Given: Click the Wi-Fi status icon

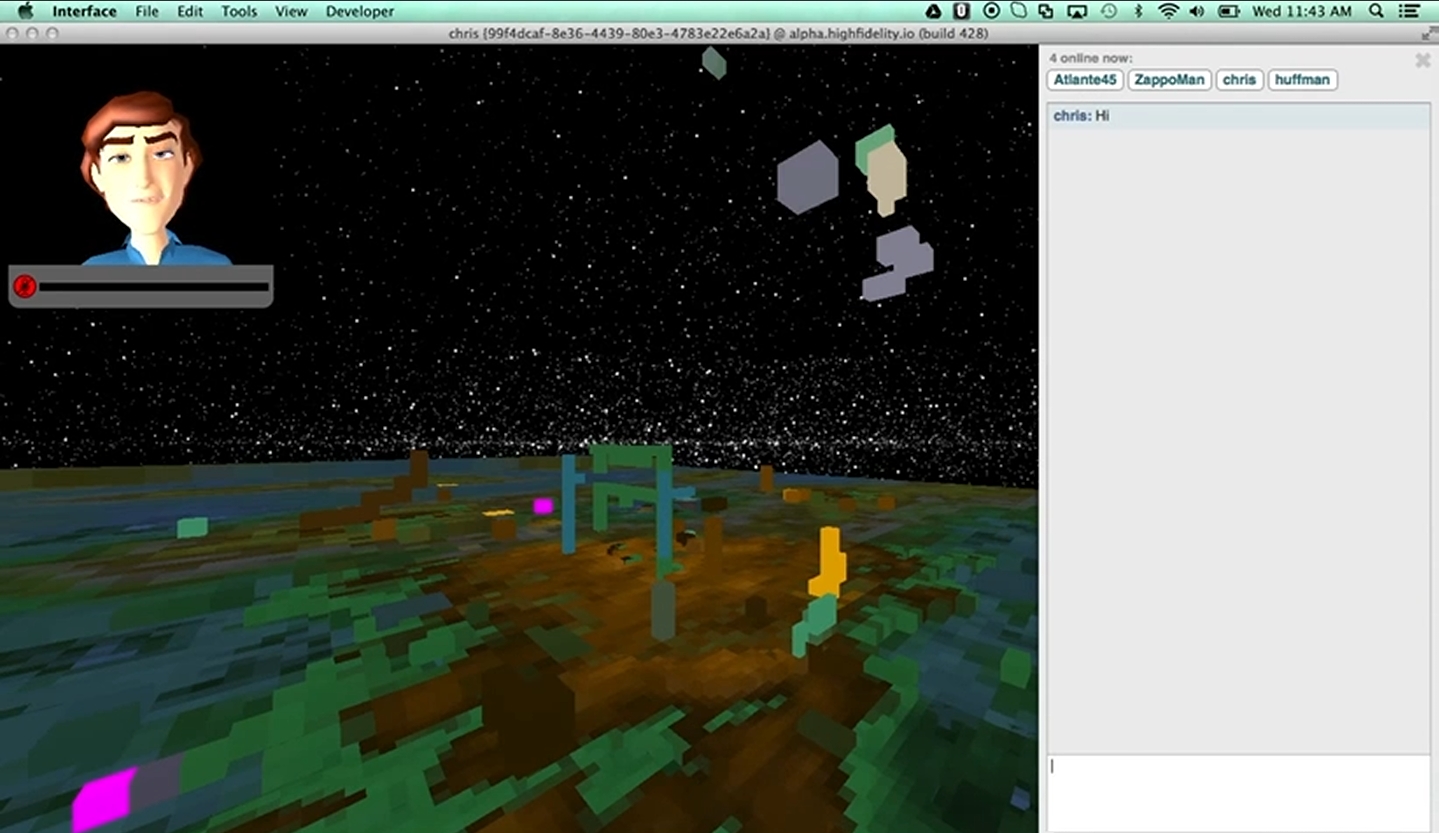Looking at the screenshot, I should (1168, 12).
